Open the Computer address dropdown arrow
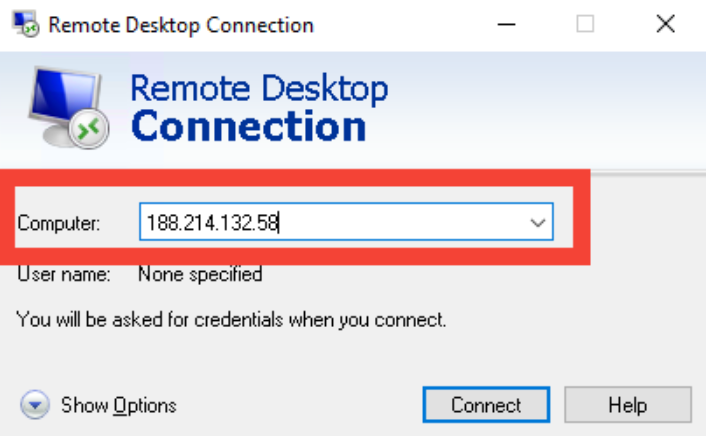 click(537, 223)
